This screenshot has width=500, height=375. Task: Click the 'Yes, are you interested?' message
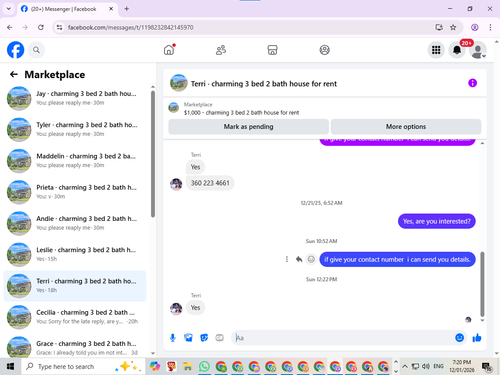pos(437,221)
